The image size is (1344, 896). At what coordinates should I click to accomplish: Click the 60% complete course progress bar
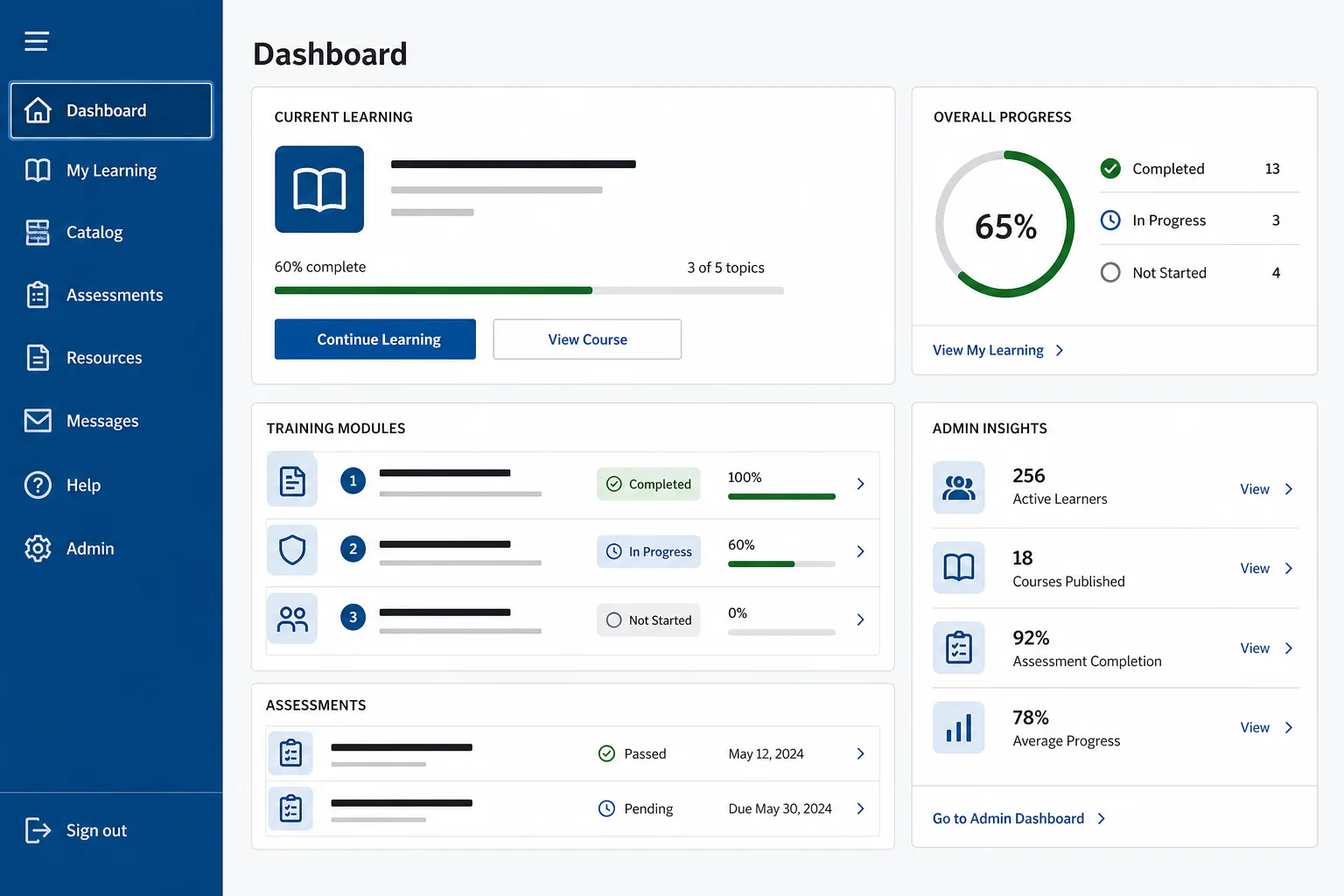[529, 290]
